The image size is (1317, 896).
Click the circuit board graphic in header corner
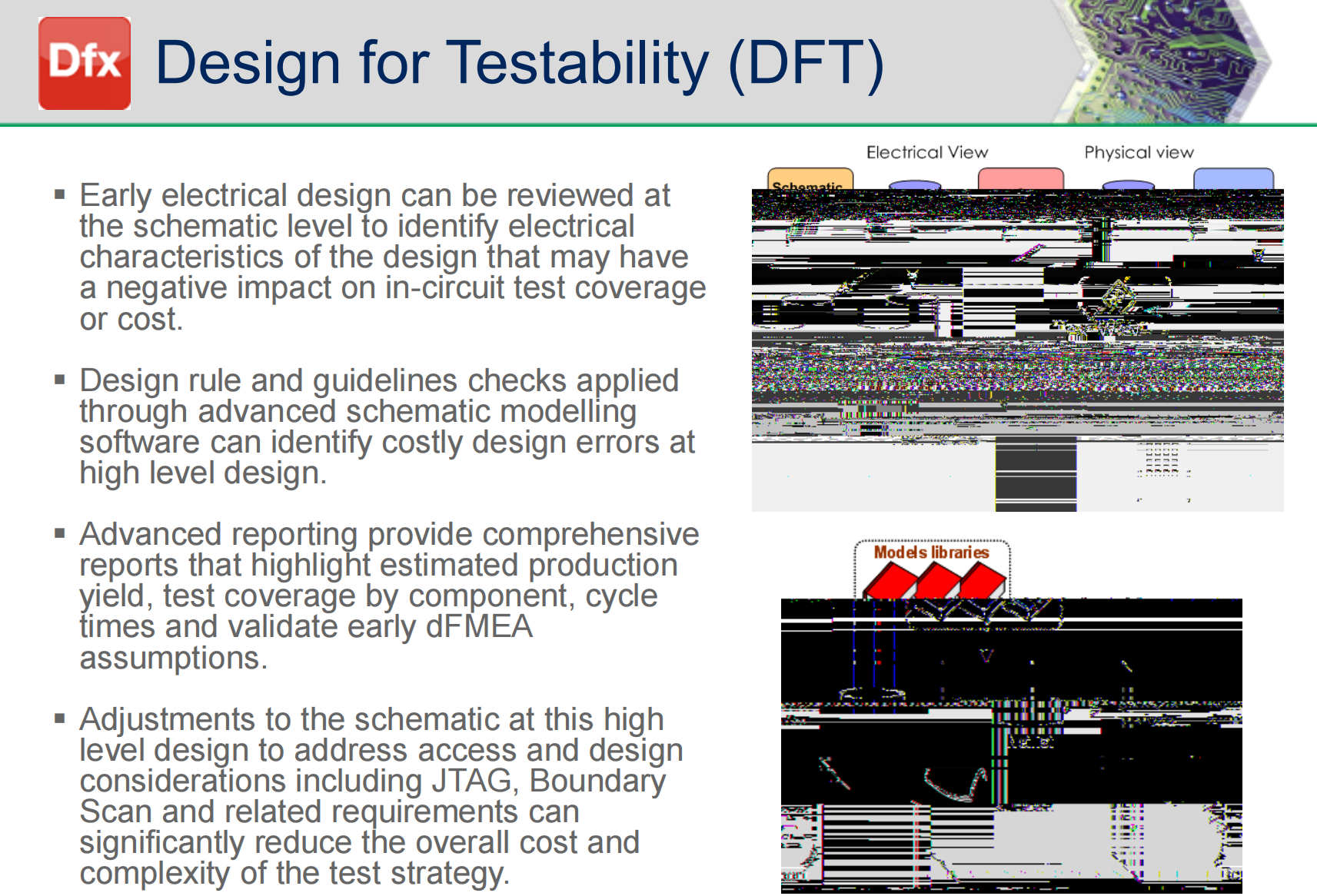point(1169,61)
